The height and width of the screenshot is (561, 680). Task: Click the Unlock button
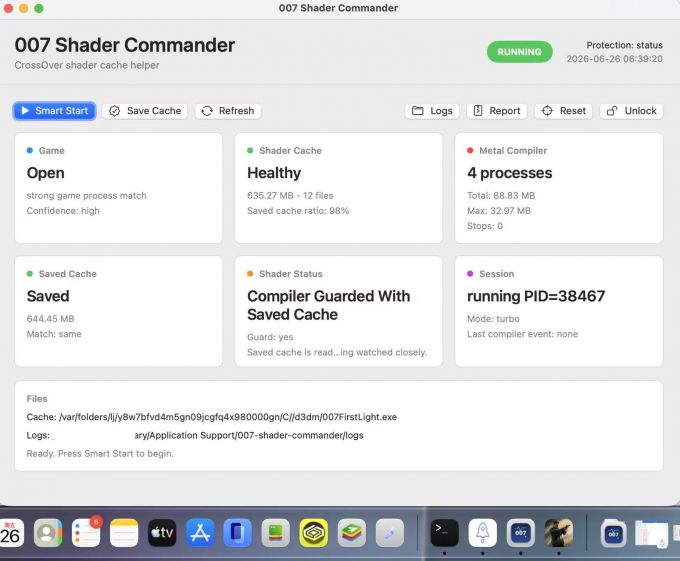(631, 111)
